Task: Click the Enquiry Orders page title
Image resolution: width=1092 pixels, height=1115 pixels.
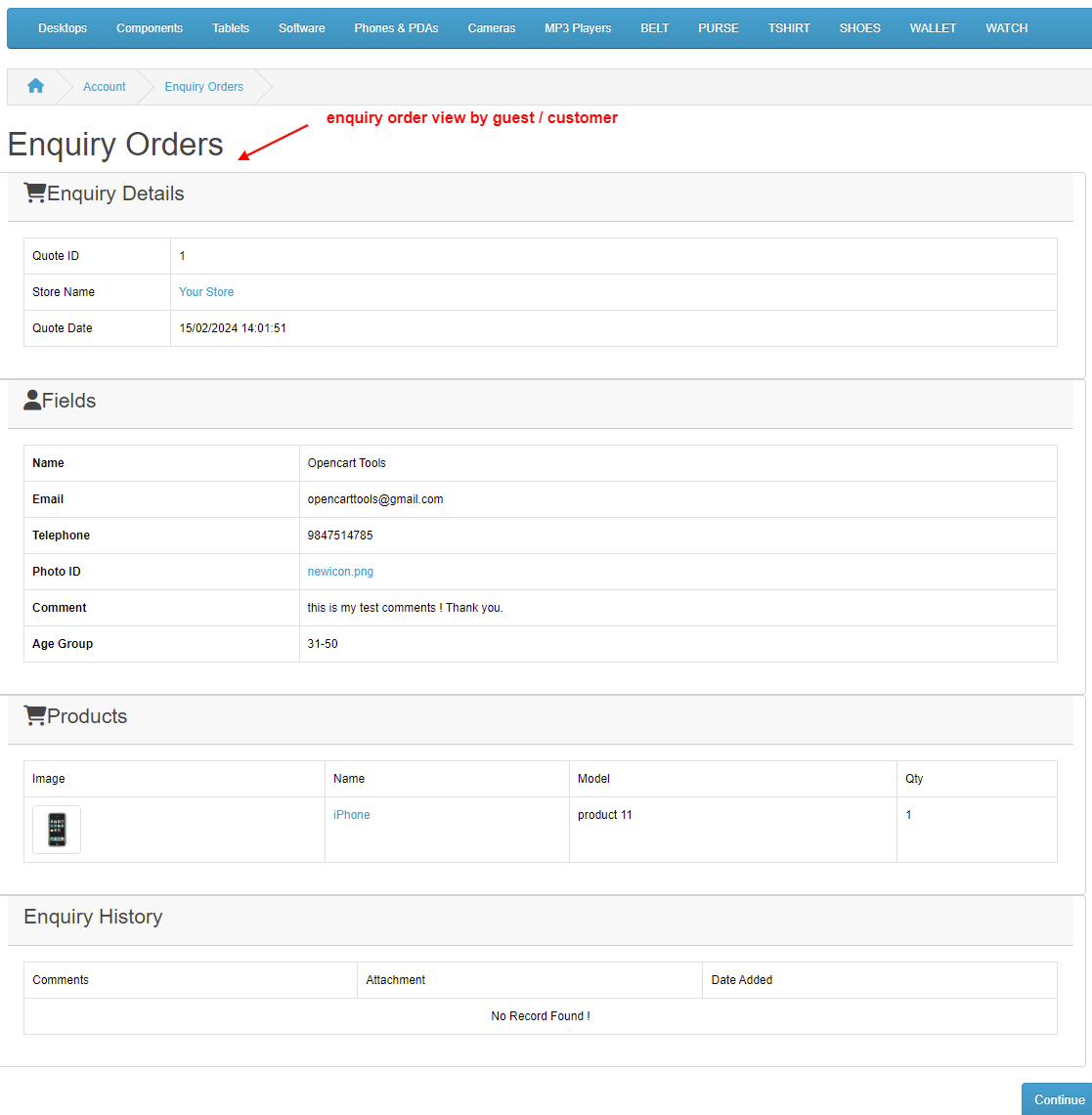Action: (115, 145)
